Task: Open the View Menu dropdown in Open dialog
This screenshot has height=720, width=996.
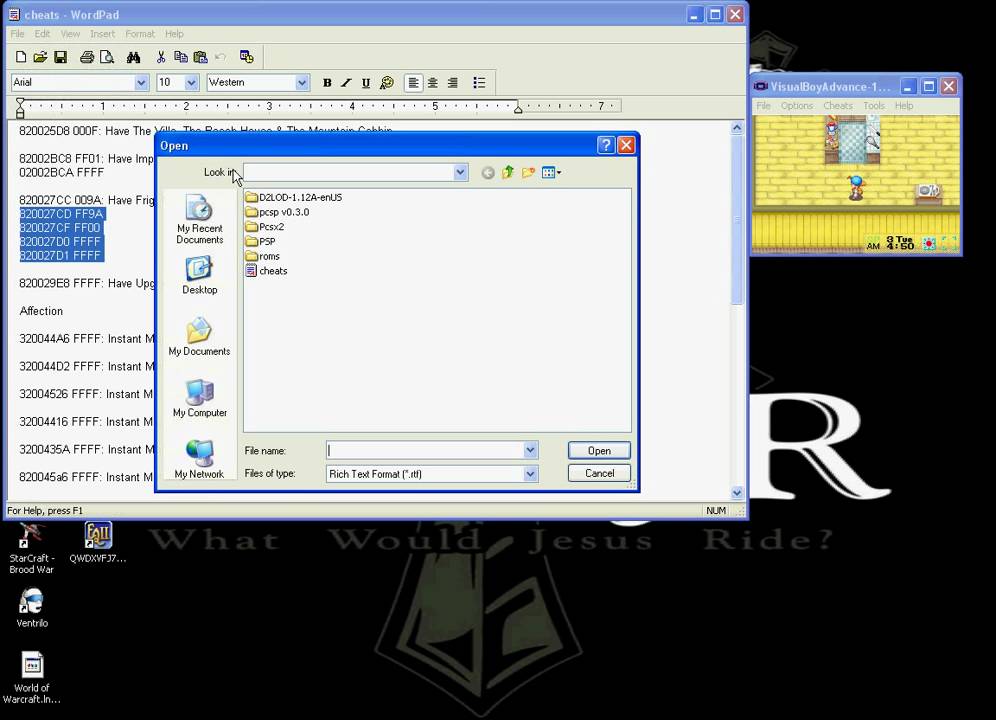Action: pyautogui.click(x=551, y=172)
